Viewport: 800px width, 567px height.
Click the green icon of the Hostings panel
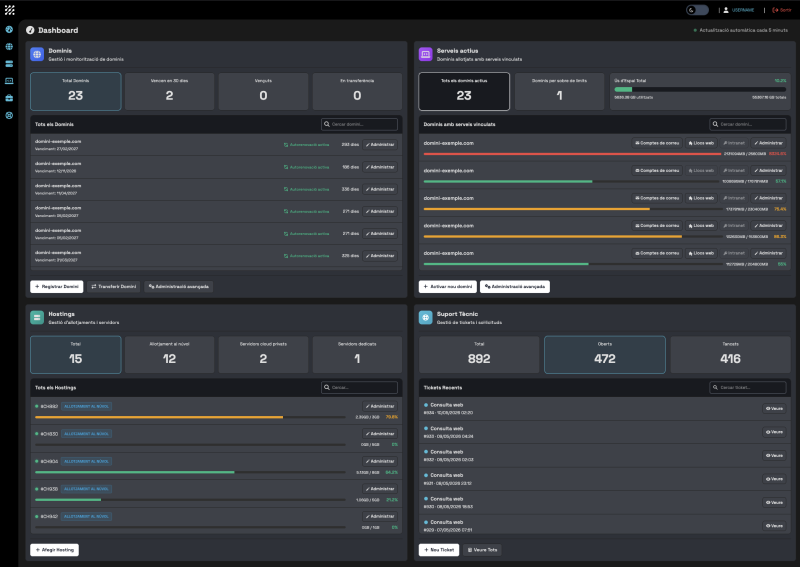[x=37, y=317]
